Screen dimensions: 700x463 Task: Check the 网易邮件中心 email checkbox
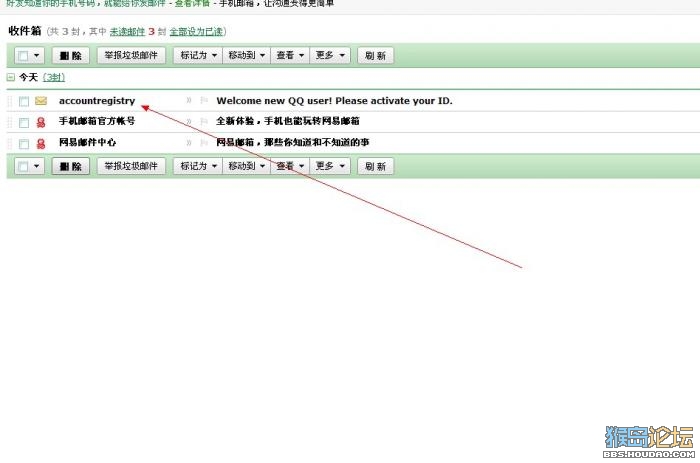(x=24, y=144)
